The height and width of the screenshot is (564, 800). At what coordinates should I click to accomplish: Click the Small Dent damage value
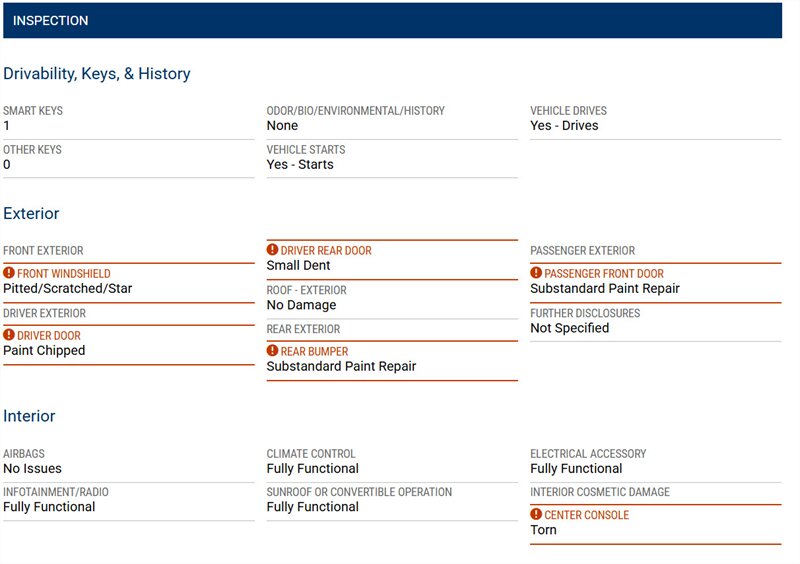coord(298,266)
